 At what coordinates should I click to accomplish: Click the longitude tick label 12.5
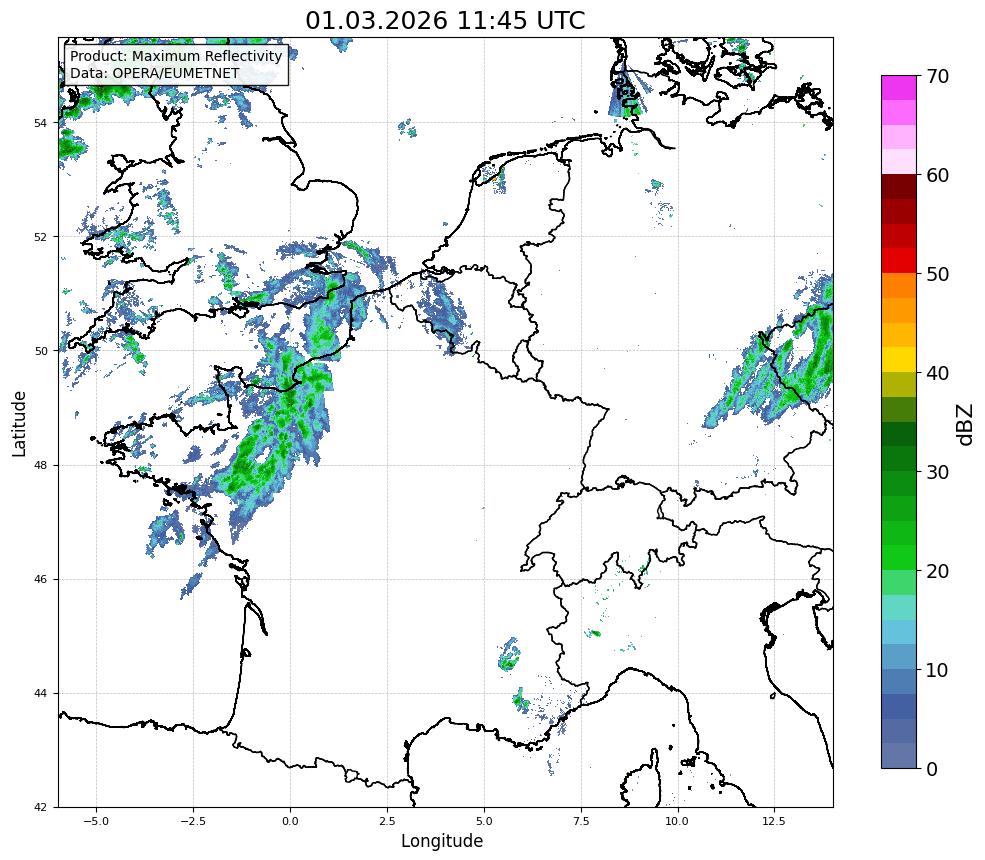pyautogui.click(x=775, y=821)
